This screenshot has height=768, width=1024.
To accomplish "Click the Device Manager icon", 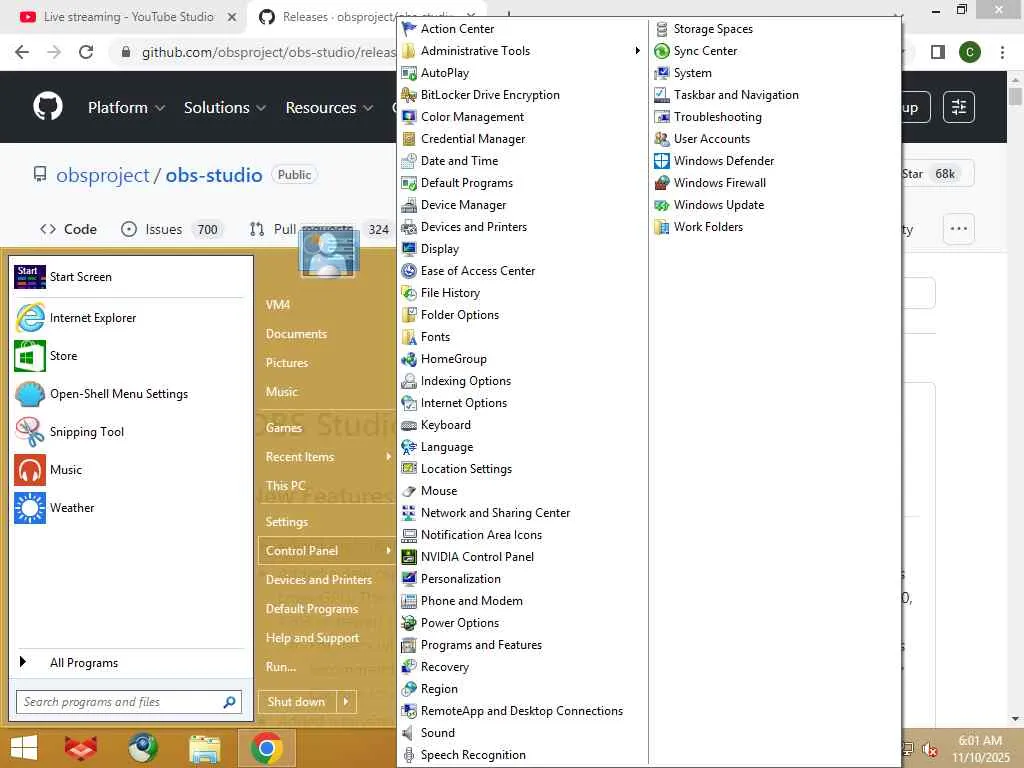I will click(x=409, y=205).
